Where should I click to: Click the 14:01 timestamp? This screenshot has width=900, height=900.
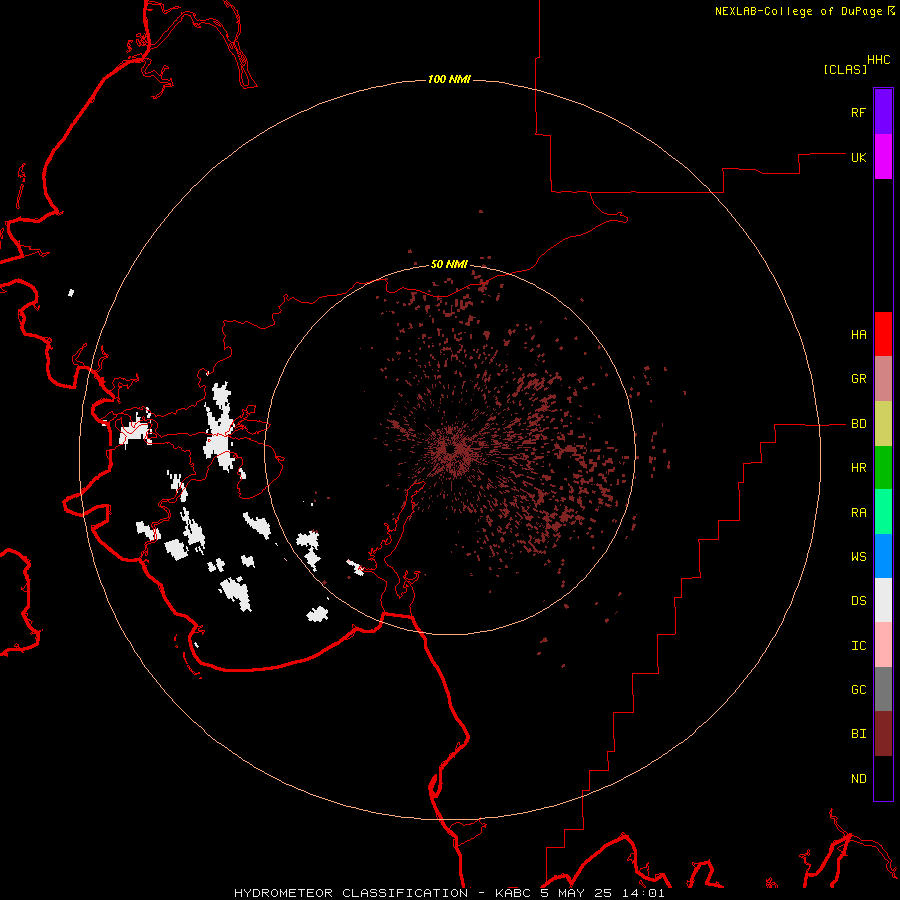point(643,893)
